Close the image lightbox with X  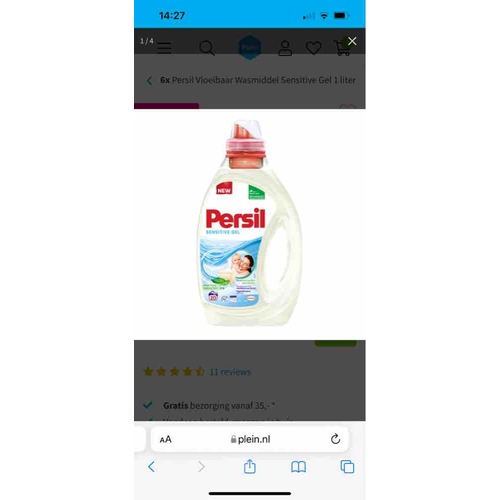352,41
